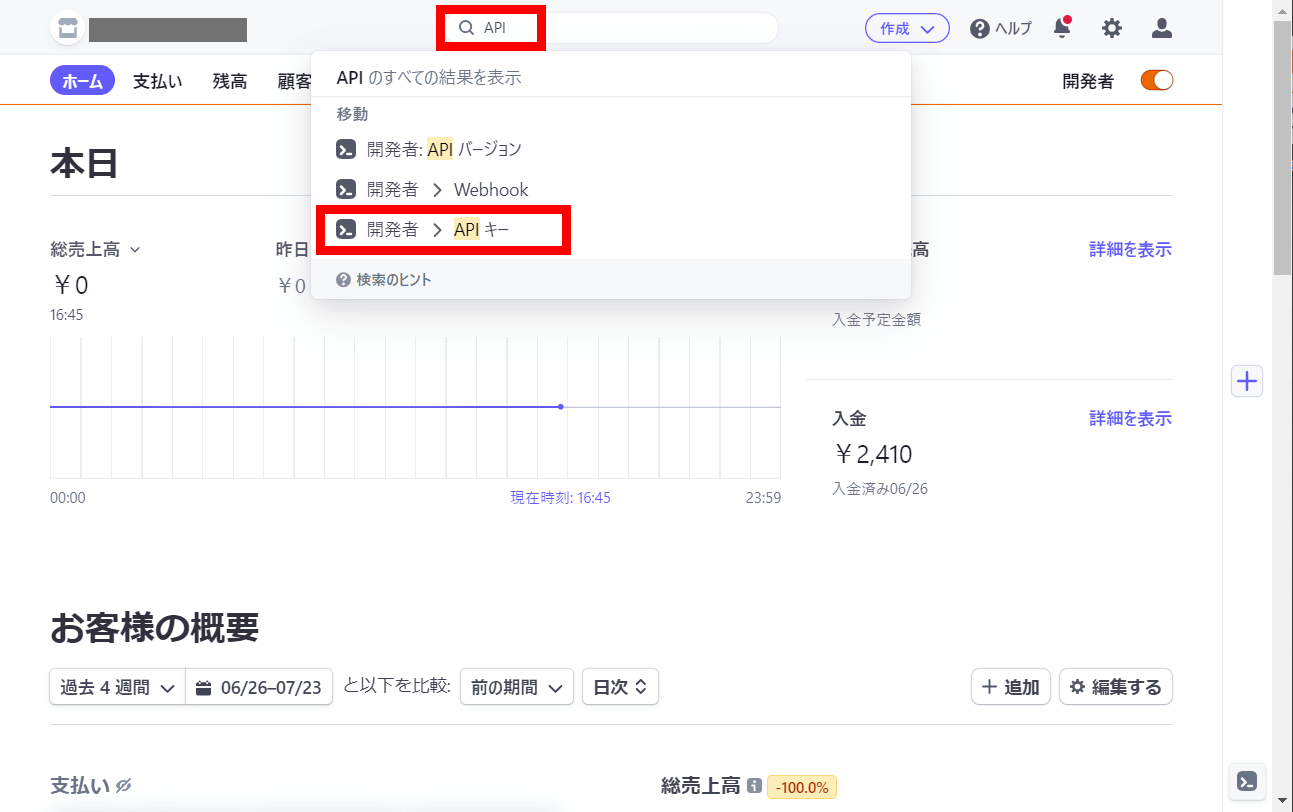Click the top 詳細を表示 link
Screen dimensions: 1293x812
pos(1130,249)
